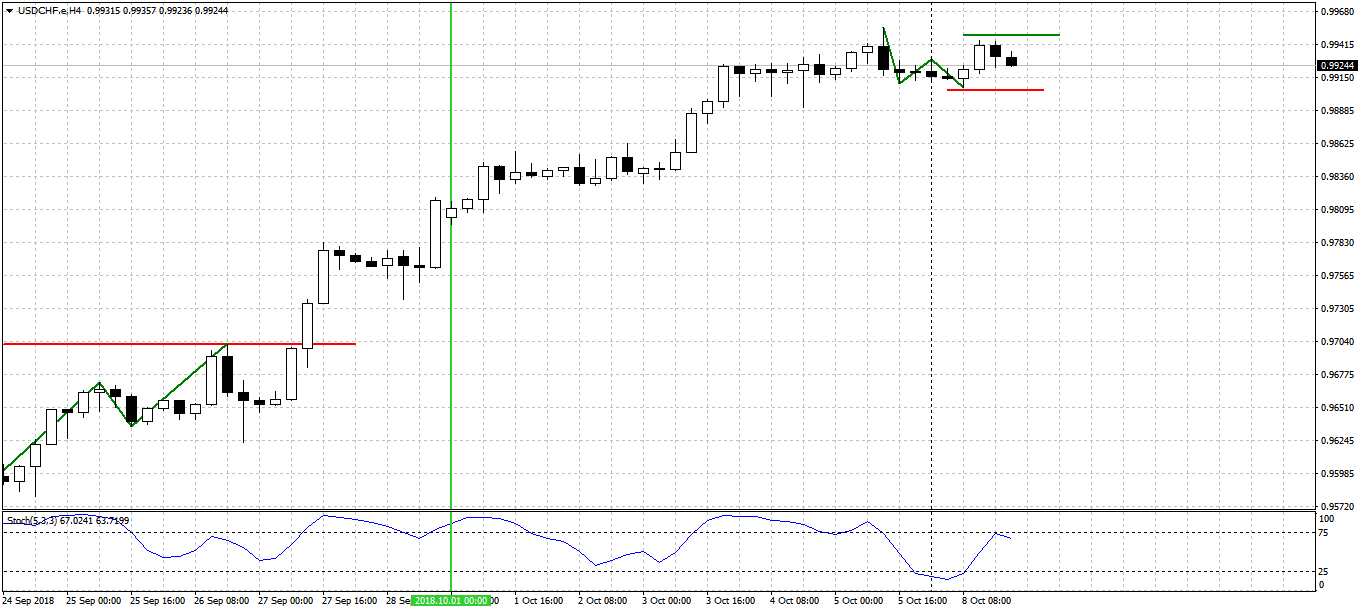Click the 27 Sep 00:00 time label
Image resolution: width=1358 pixels, height=612 pixels.
pyautogui.click(x=286, y=600)
